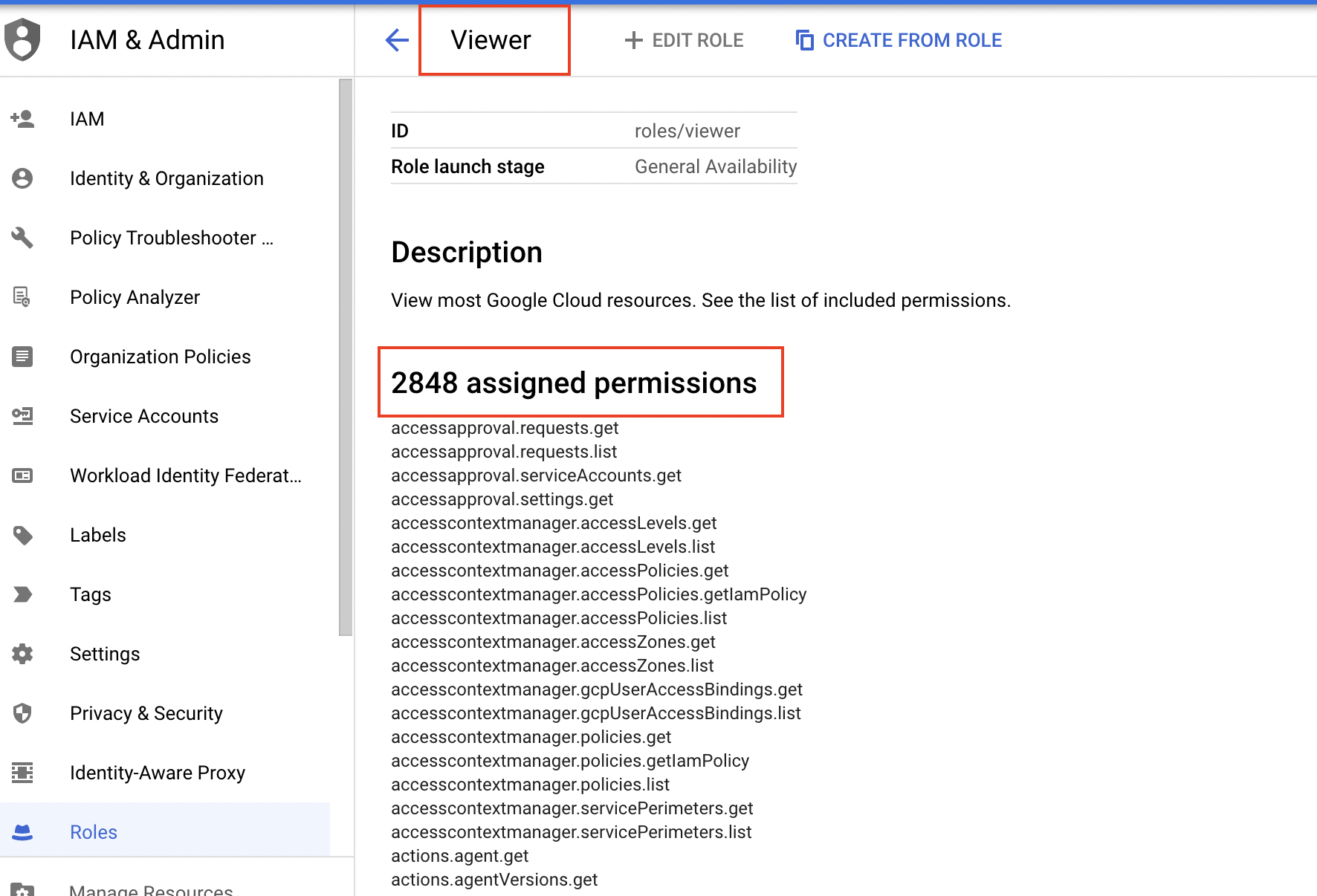The height and width of the screenshot is (896, 1317).
Task: Click the Labels tag icon
Action: coord(23,535)
